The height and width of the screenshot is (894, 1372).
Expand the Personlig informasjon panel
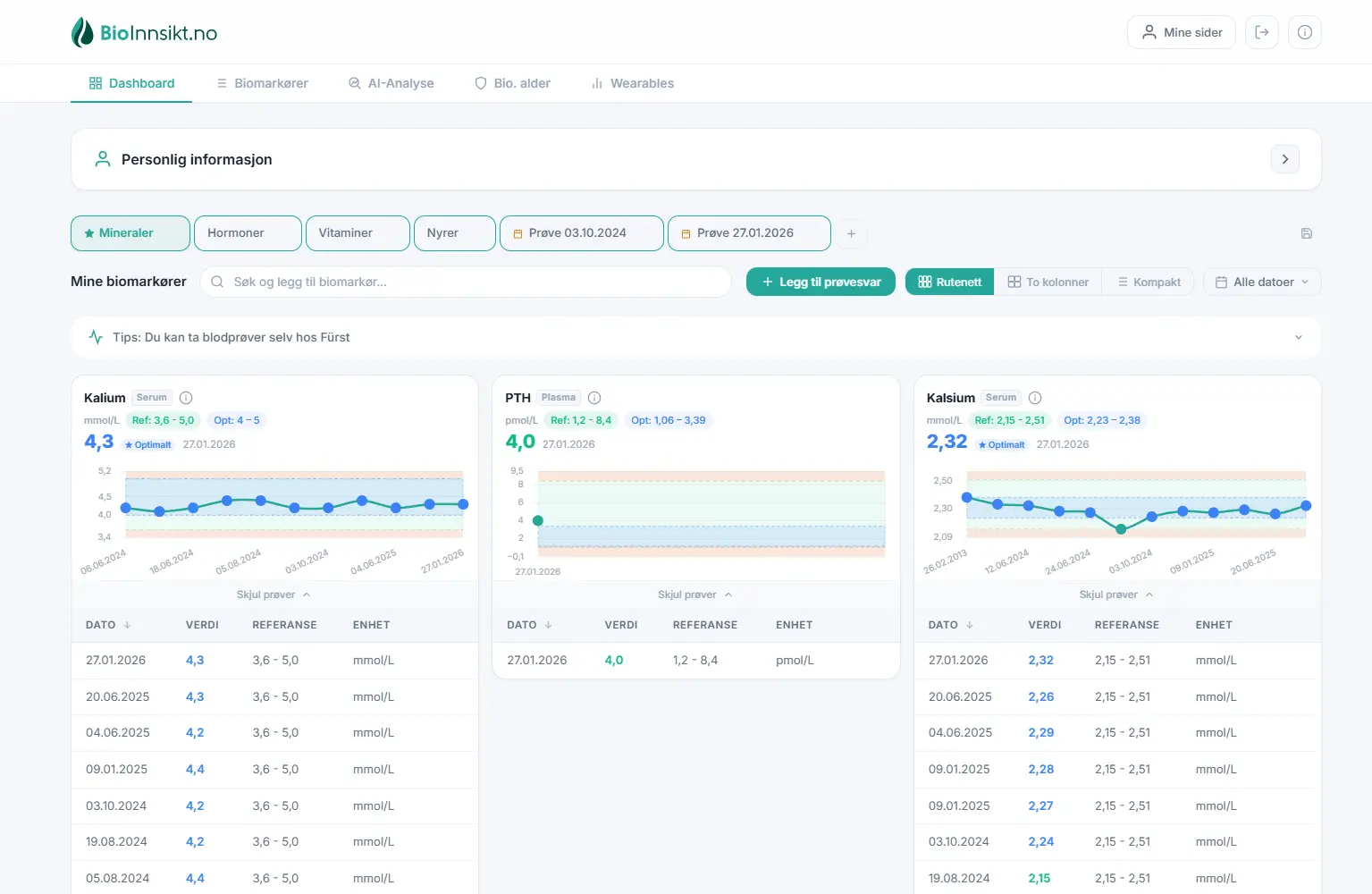tap(1284, 159)
